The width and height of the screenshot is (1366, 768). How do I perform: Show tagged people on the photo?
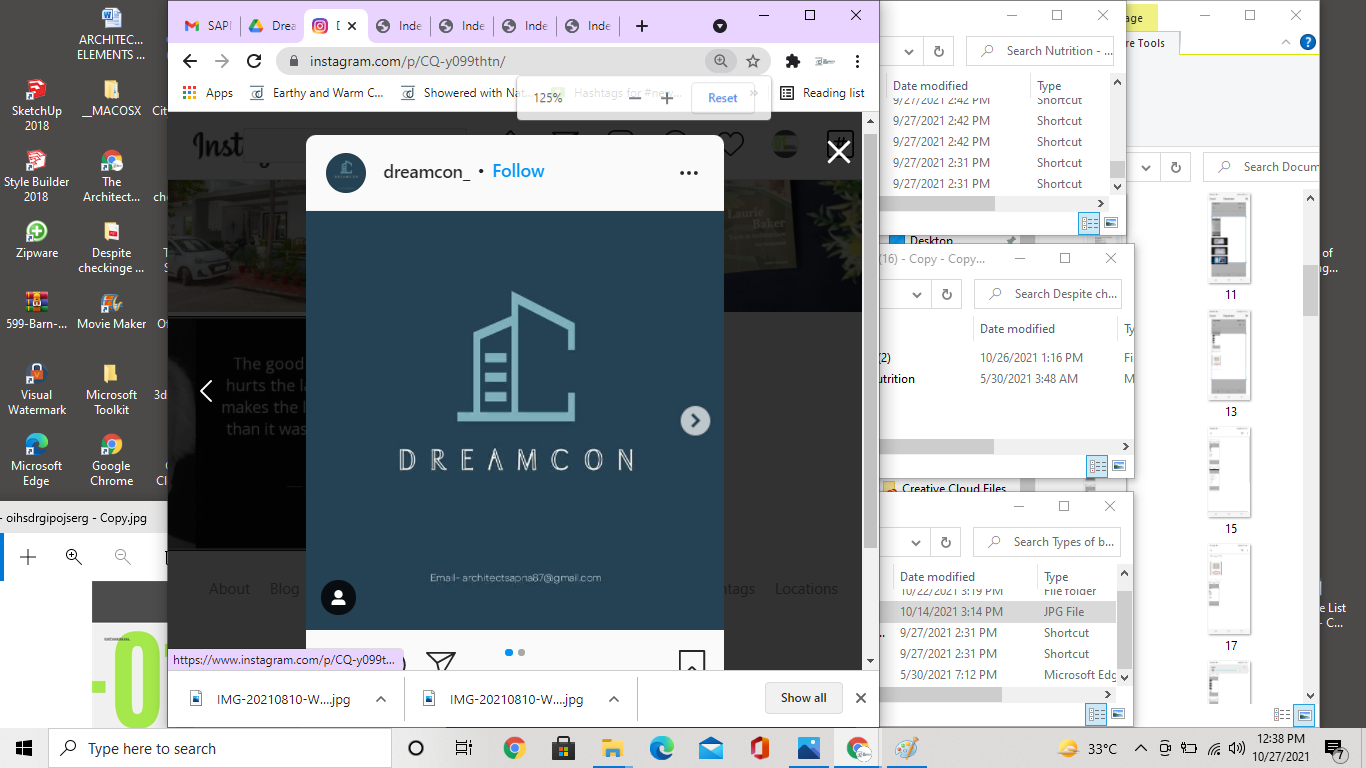[338, 598]
